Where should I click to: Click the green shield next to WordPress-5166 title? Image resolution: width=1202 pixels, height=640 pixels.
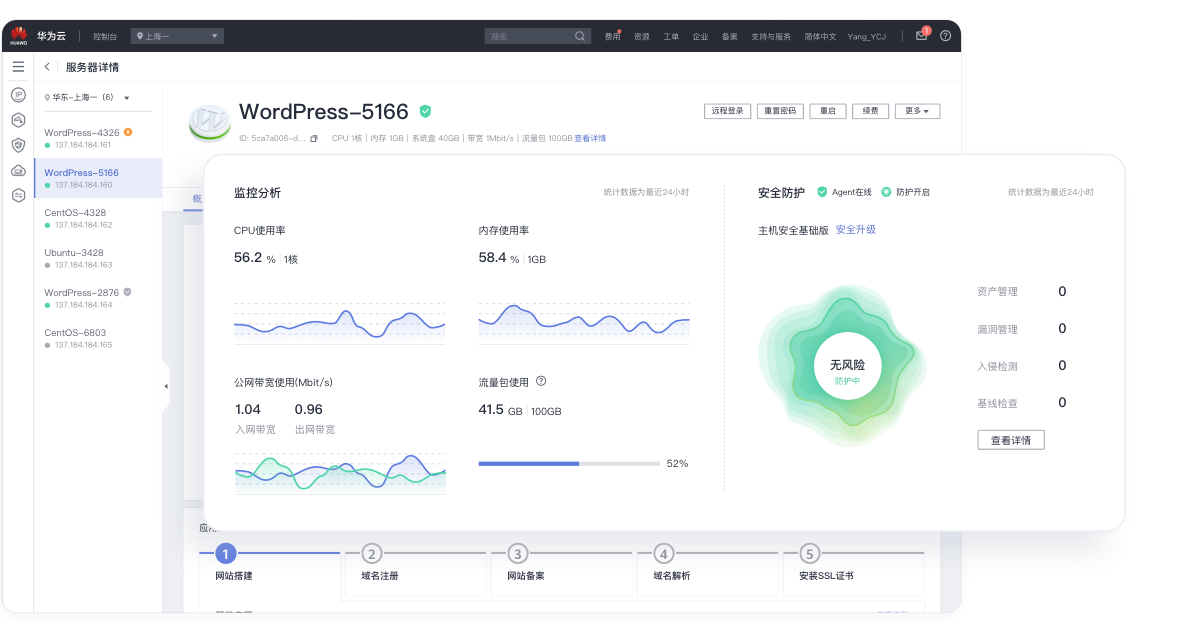coord(425,111)
